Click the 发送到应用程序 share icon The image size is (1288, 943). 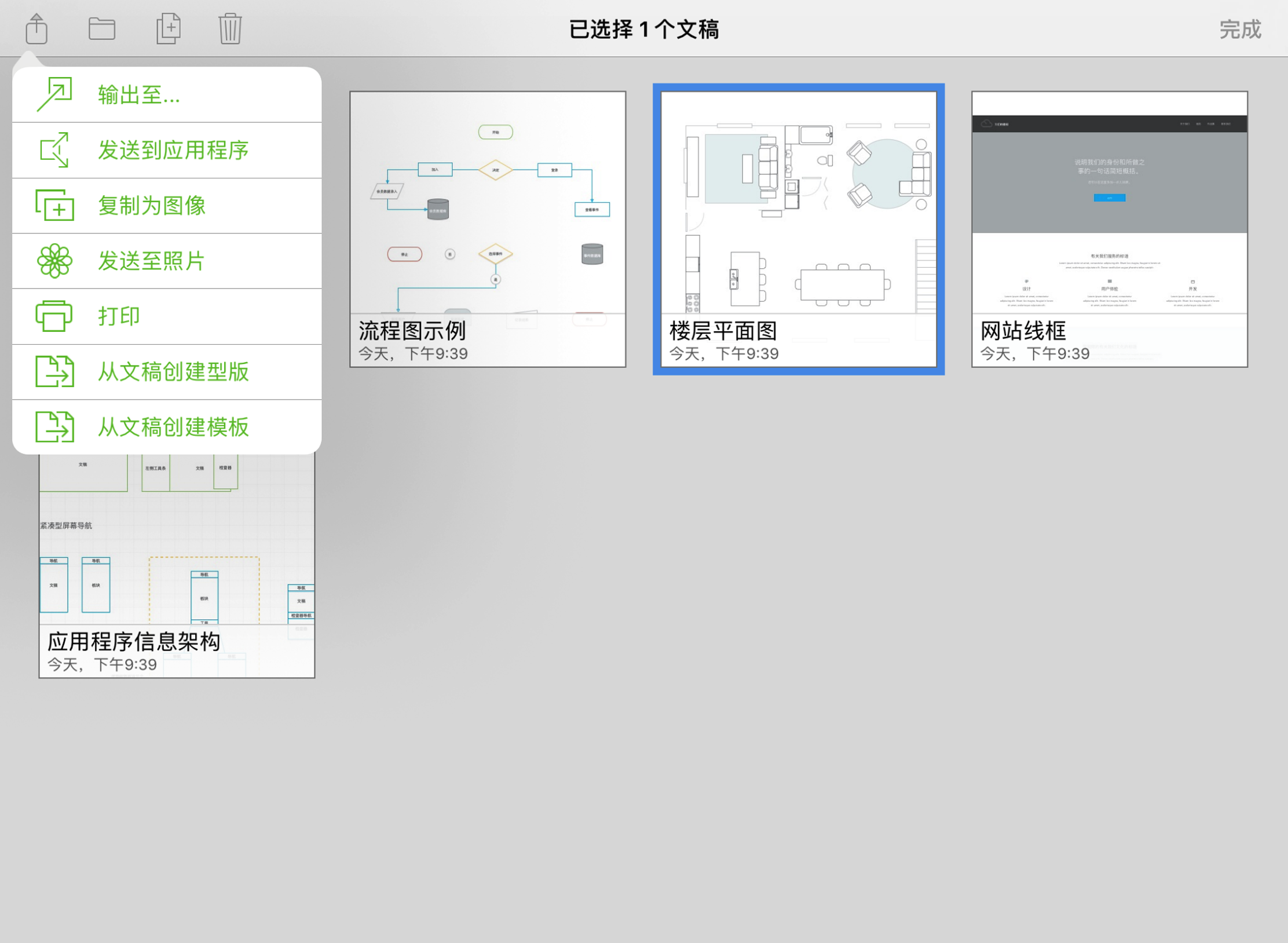(54, 150)
